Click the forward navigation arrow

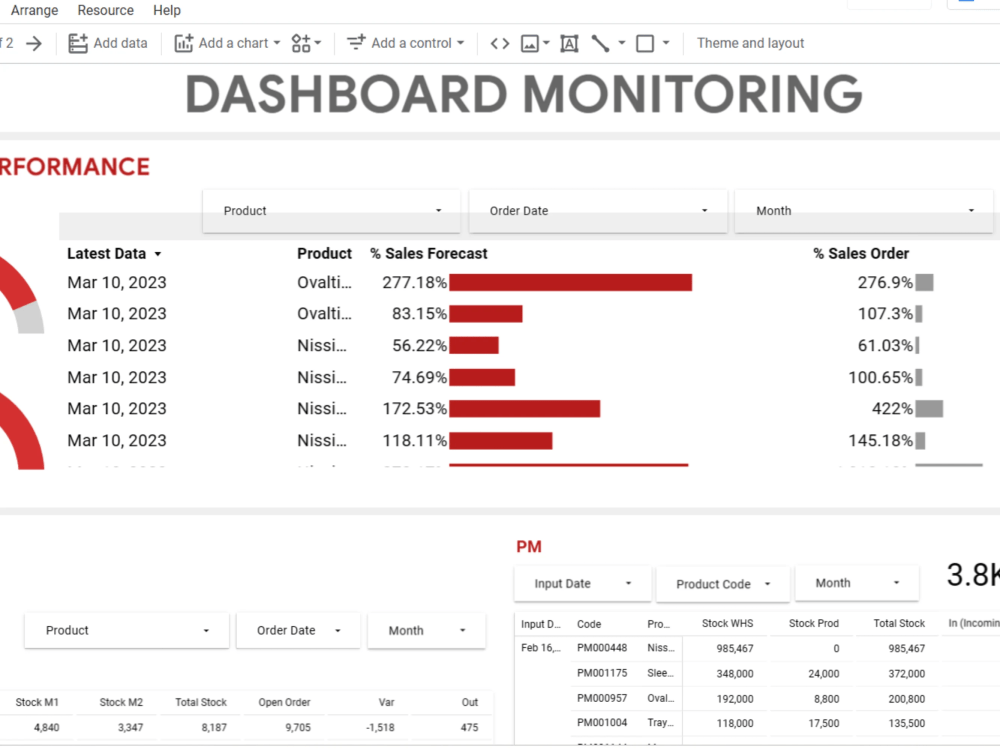pos(34,43)
